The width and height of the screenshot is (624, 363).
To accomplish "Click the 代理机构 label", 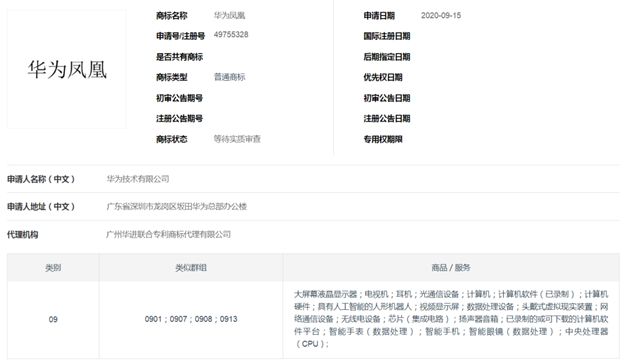I will pos(22,235).
